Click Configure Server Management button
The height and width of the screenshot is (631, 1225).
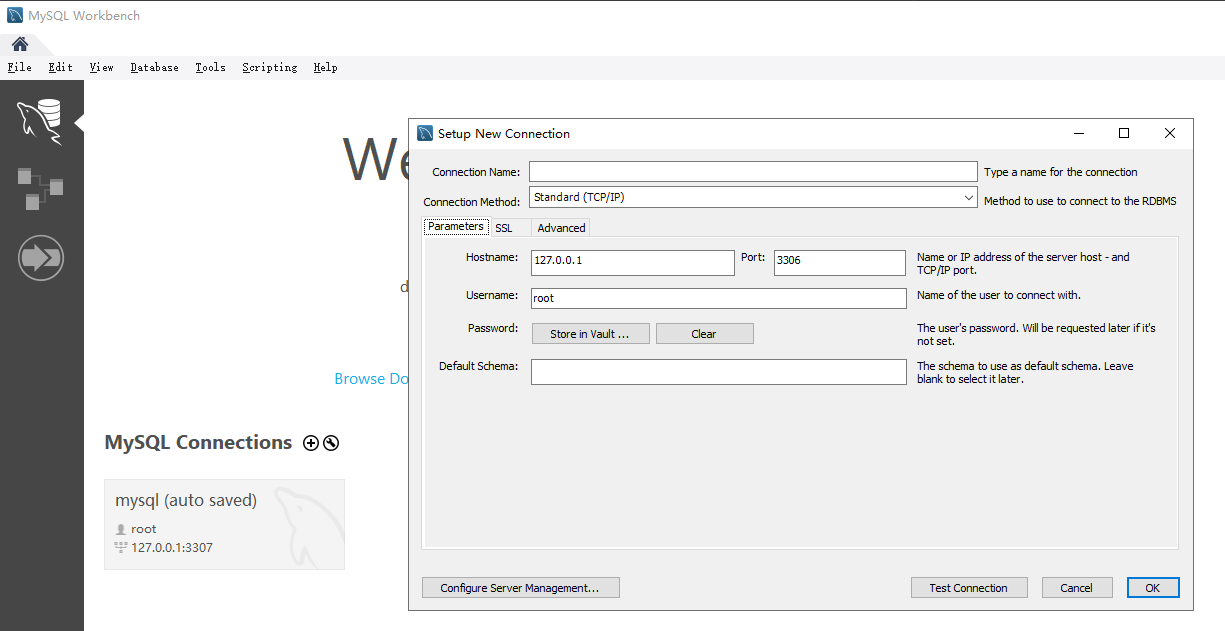coord(520,588)
